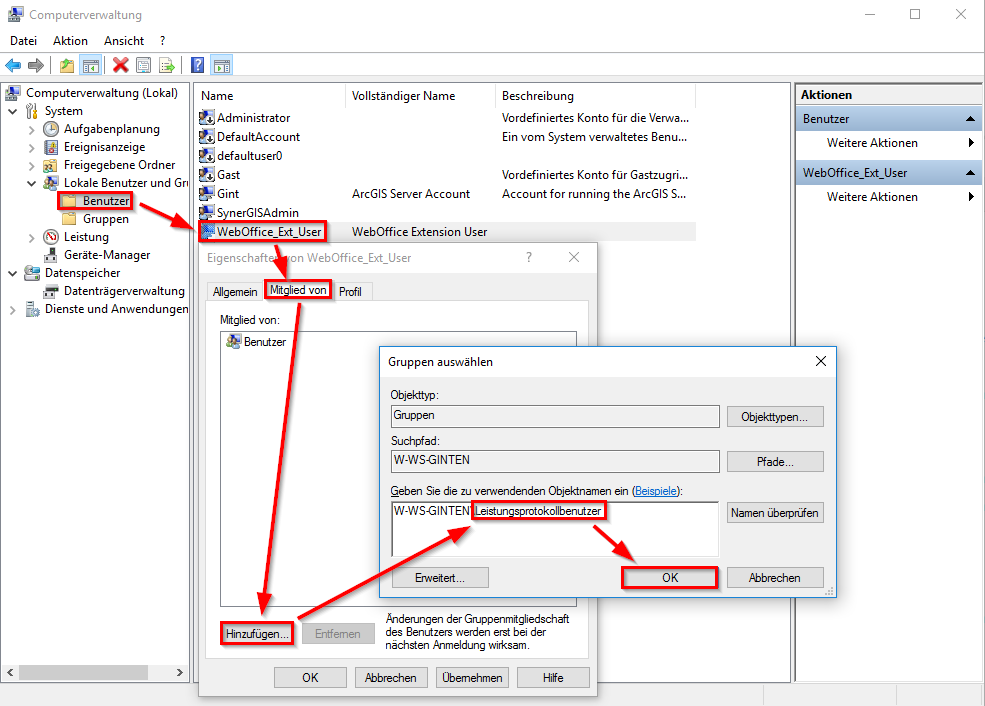
Task: Click the blue Back arrow in toolbar
Action: pyautogui.click(x=13, y=65)
